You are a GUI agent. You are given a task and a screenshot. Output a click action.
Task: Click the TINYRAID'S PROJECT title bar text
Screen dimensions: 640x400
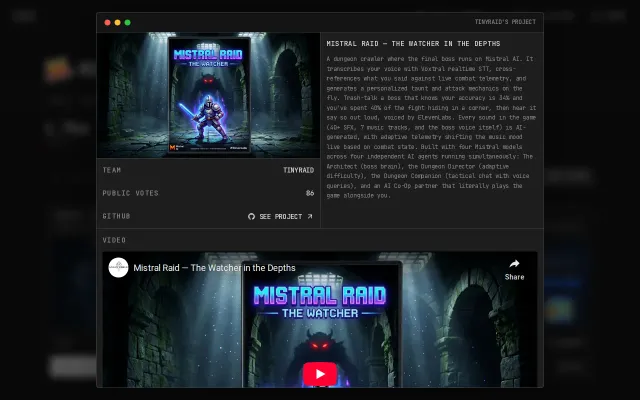tap(505, 22)
